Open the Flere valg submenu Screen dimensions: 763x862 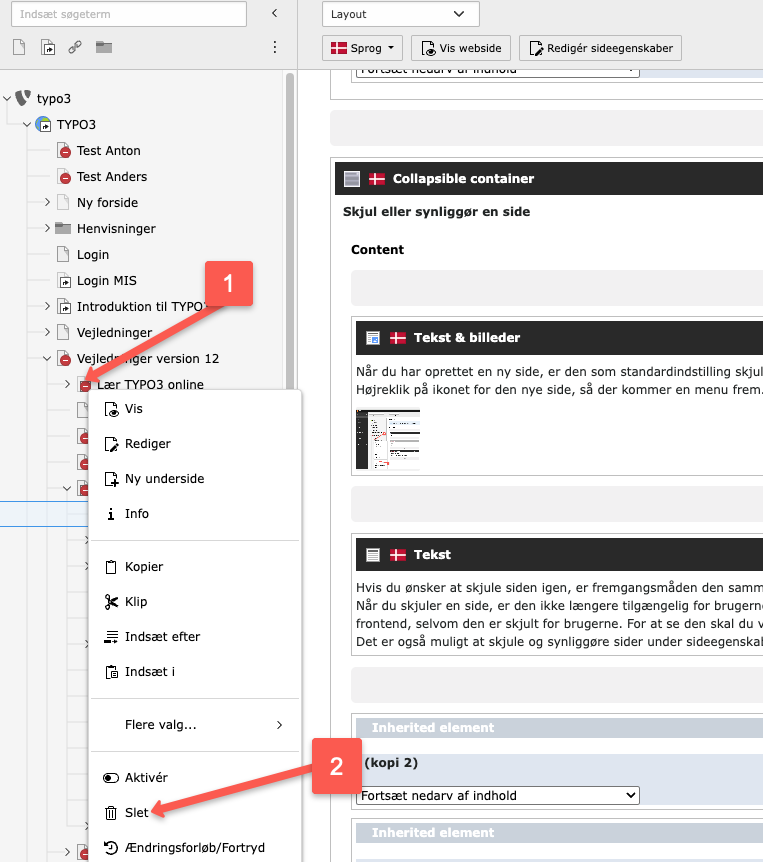[x=195, y=725]
